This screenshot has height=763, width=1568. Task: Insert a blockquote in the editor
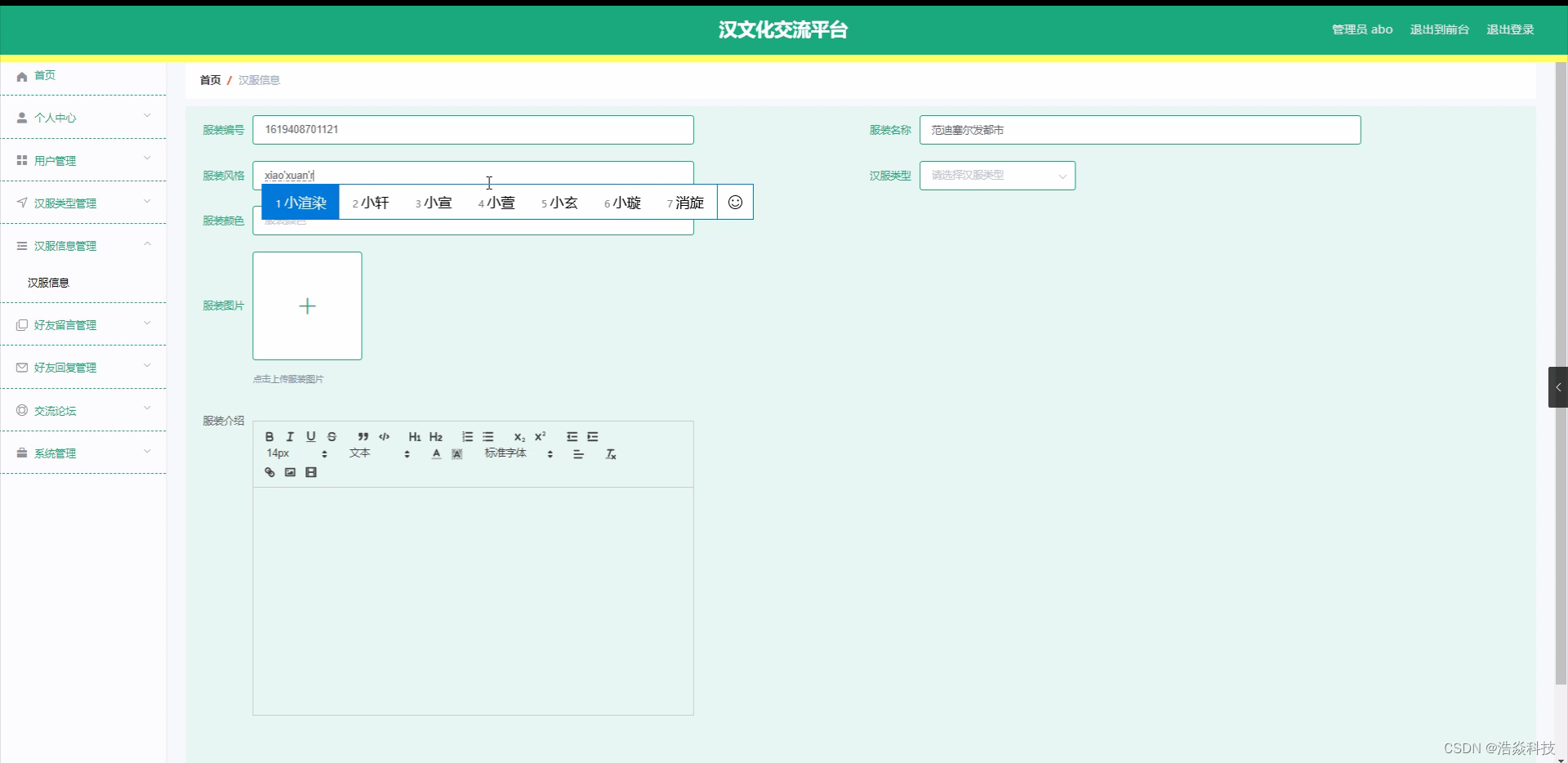point(363,436)
